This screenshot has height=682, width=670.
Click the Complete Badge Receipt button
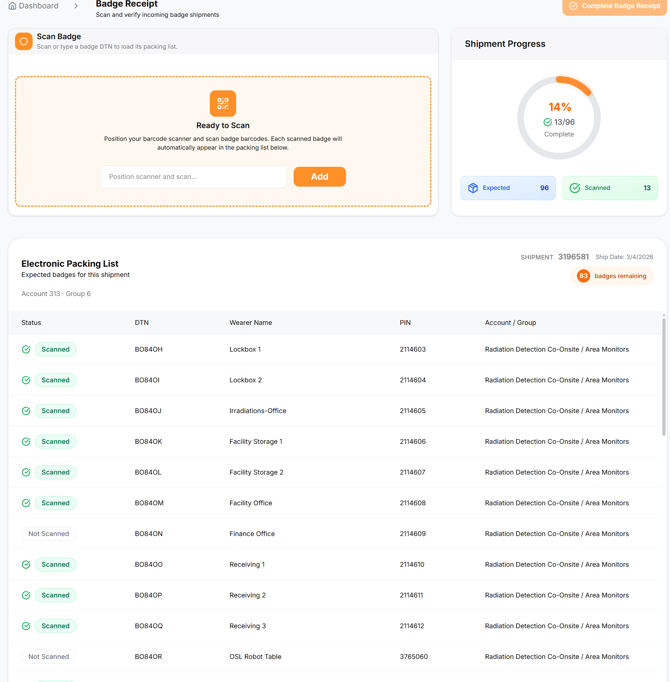pyautogui.click(x=614, y=6)
